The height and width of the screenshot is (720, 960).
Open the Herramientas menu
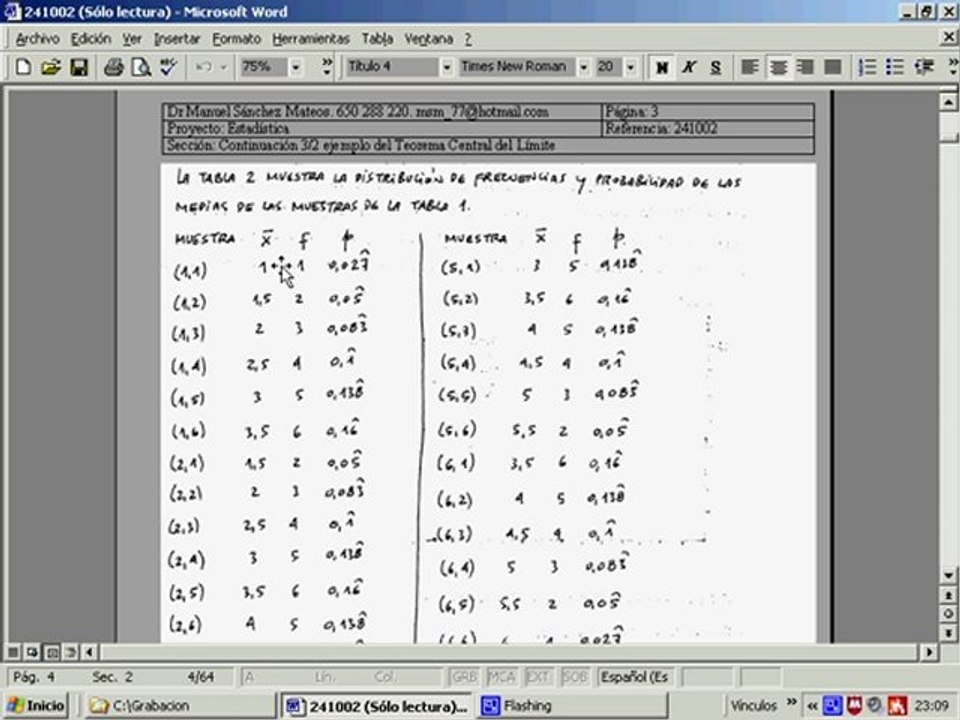311,39
